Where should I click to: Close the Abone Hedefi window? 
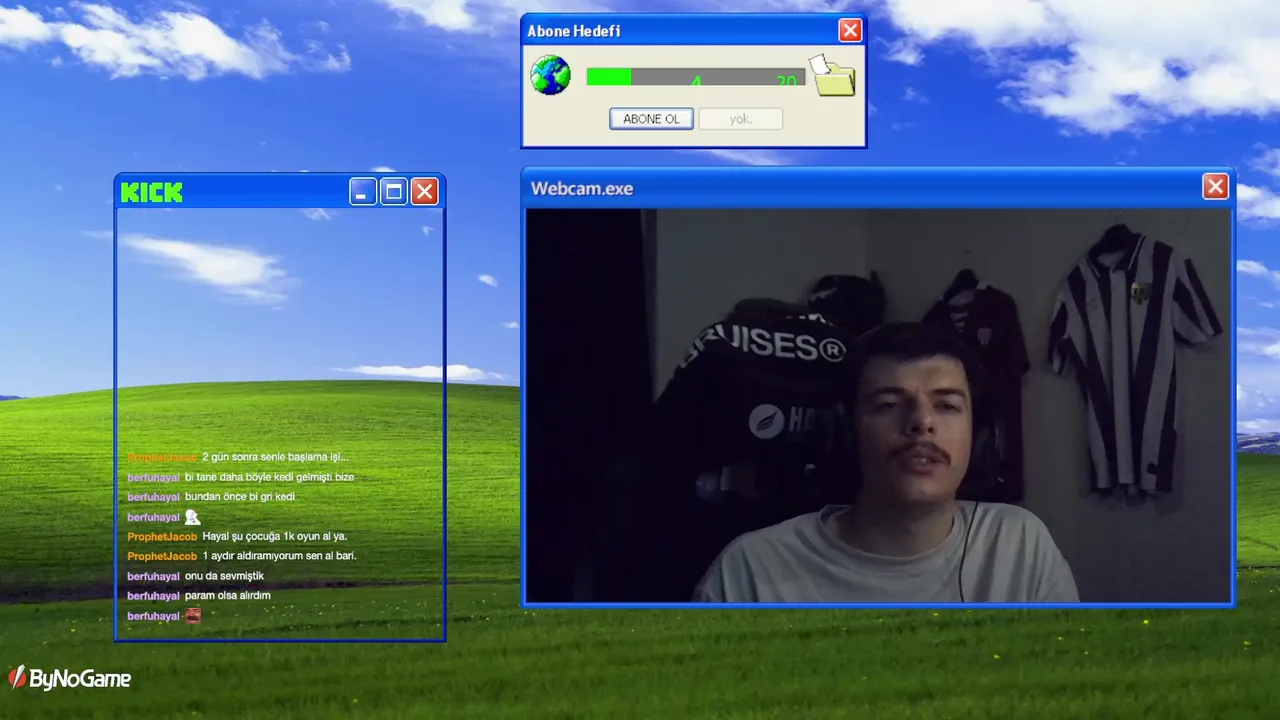click(x=850, y=30)
